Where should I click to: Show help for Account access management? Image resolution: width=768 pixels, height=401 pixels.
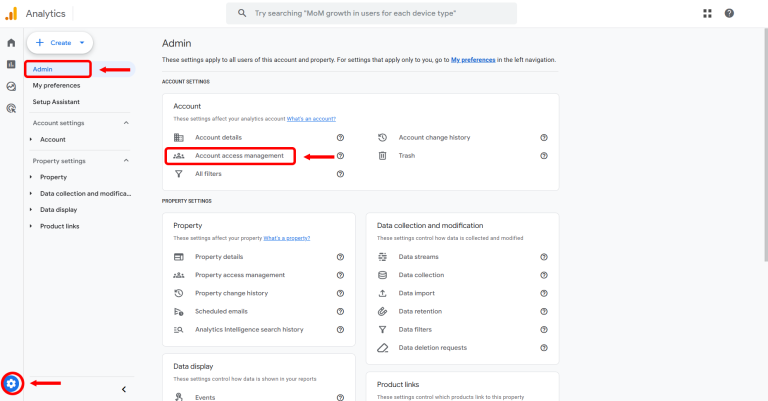tap(340, 156)
